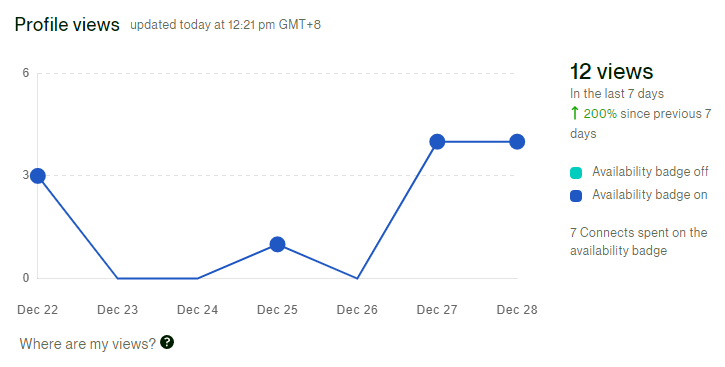Select the Dec 28 data point

[x=517, y=141]
